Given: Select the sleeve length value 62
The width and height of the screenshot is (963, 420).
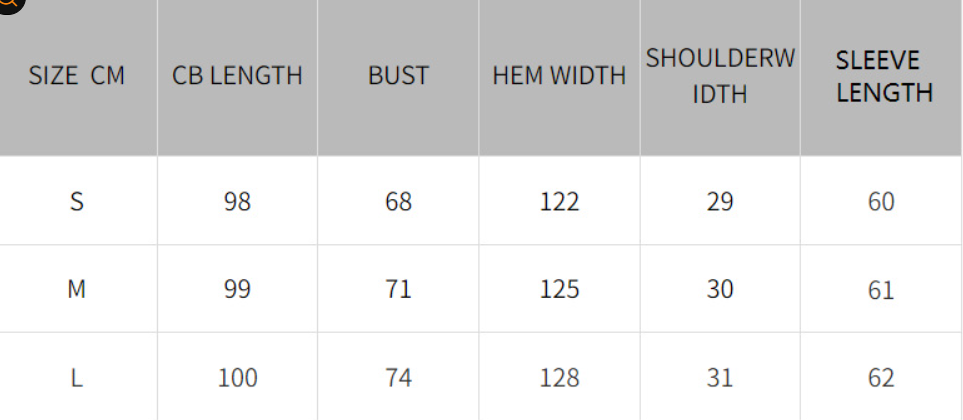Looking at the screenshot, I should [x=881, y=378].
